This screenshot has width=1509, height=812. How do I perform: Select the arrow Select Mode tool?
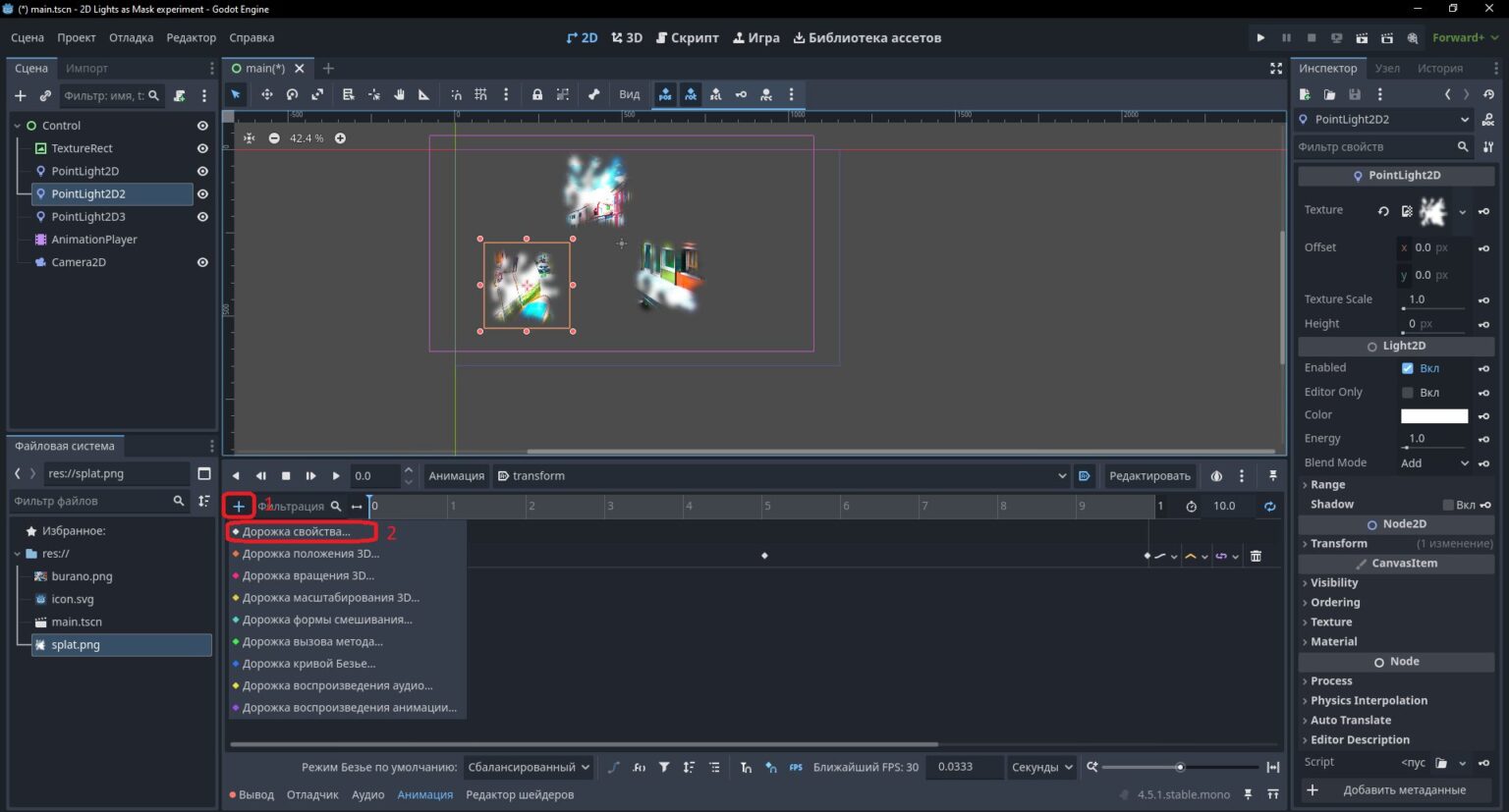[236, 94]
